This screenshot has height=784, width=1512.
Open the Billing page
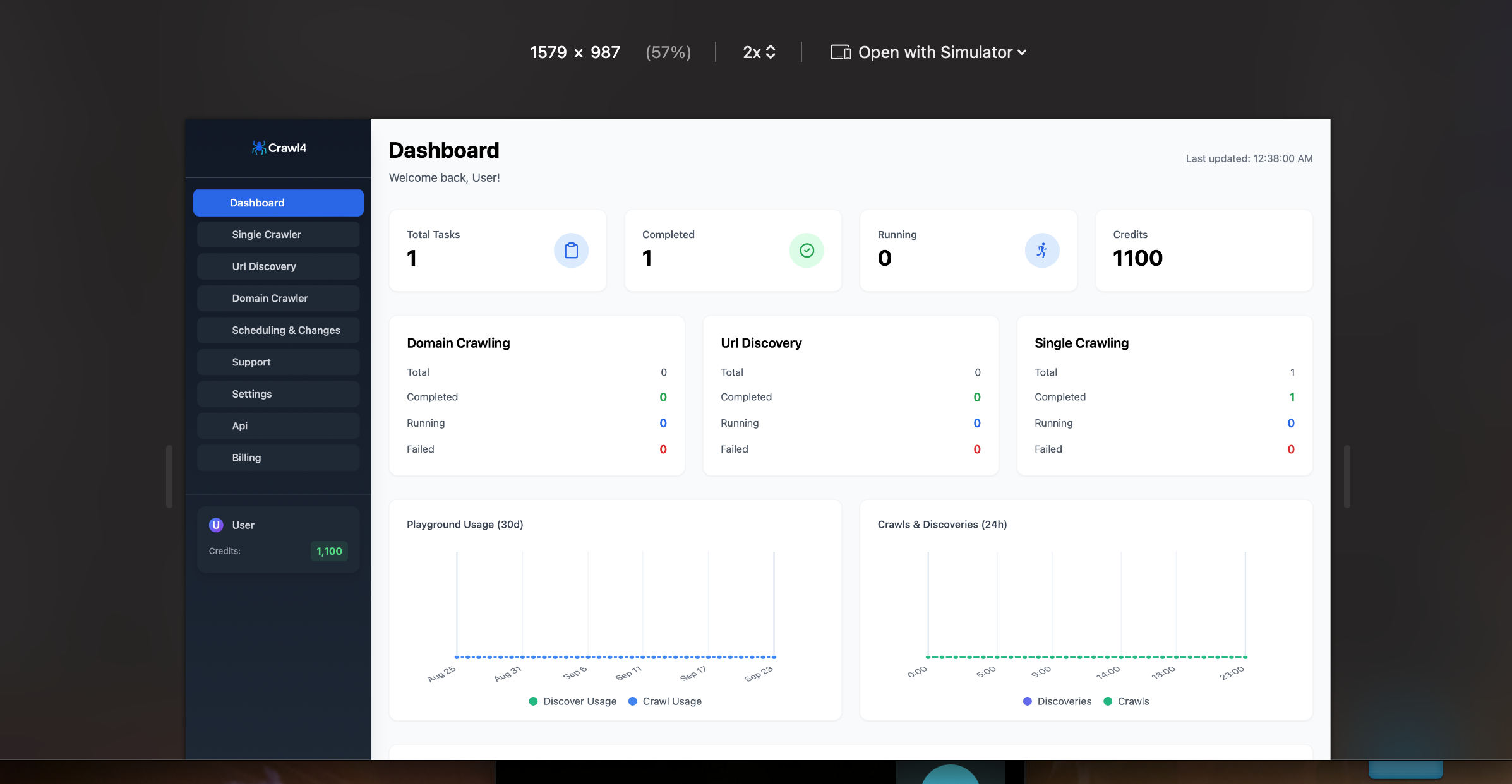pos(278,457)
